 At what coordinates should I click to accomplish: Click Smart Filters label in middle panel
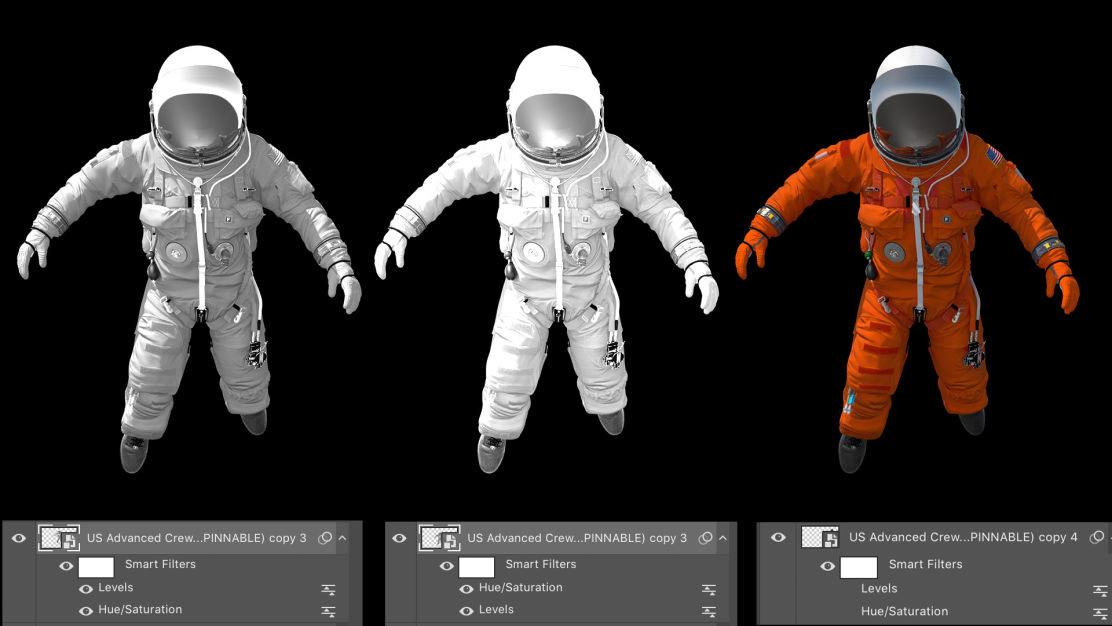(540, 564)
